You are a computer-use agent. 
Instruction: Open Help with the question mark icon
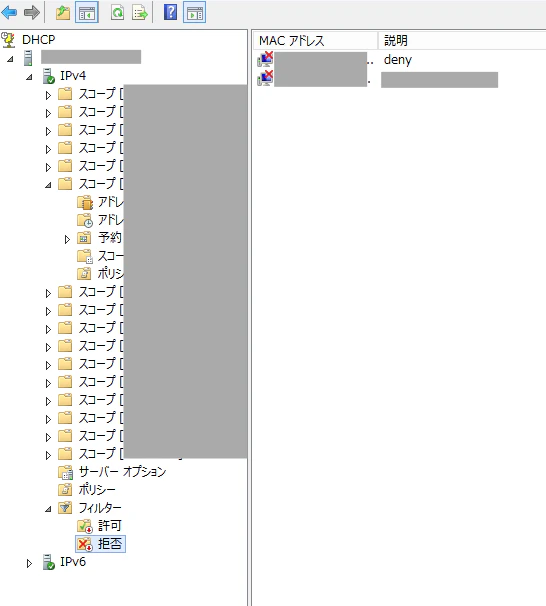tap(170, 12)
